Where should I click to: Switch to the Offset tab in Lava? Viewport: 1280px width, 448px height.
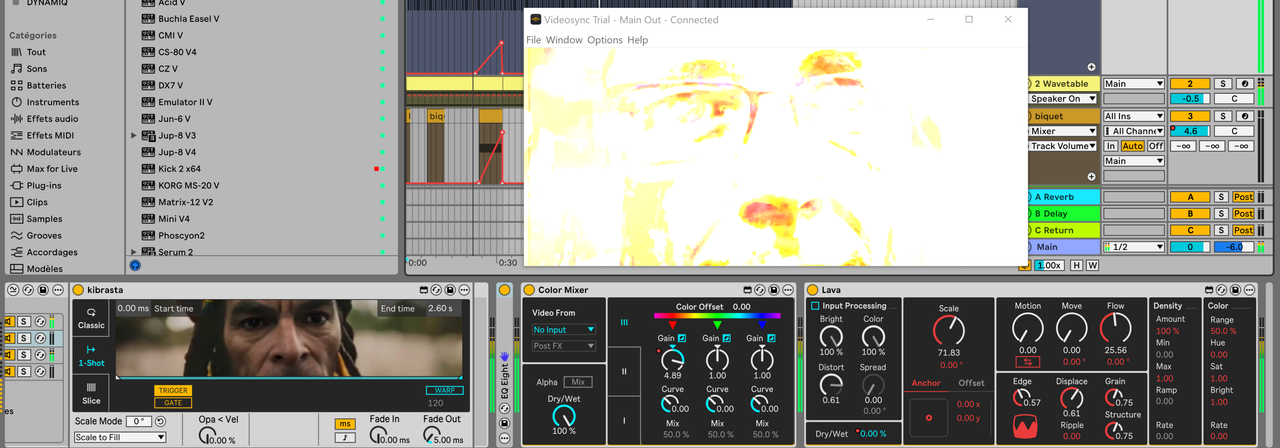click(971, 383)
